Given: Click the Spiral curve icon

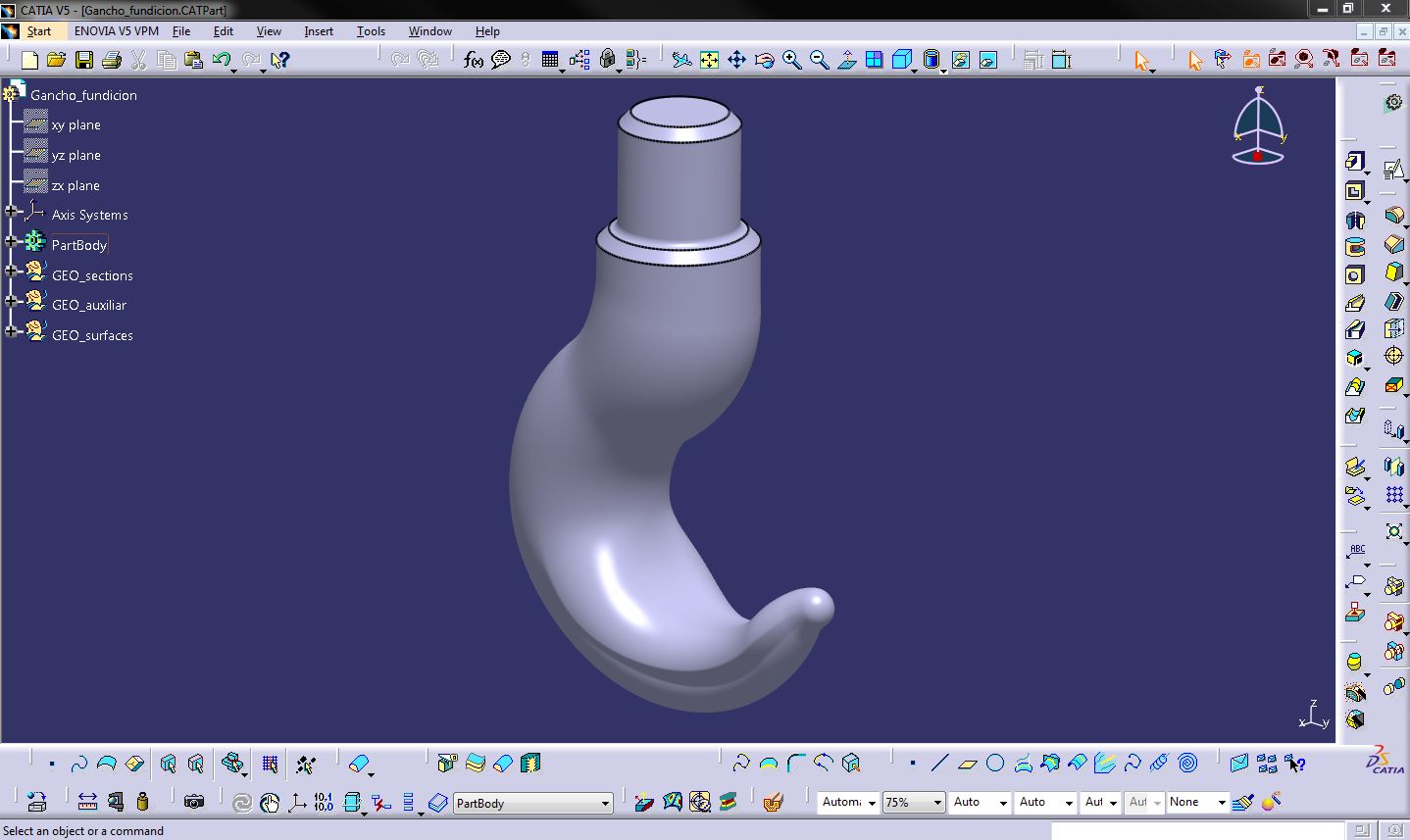Looking at the screenshot, I should click(x=1188, y=763).
